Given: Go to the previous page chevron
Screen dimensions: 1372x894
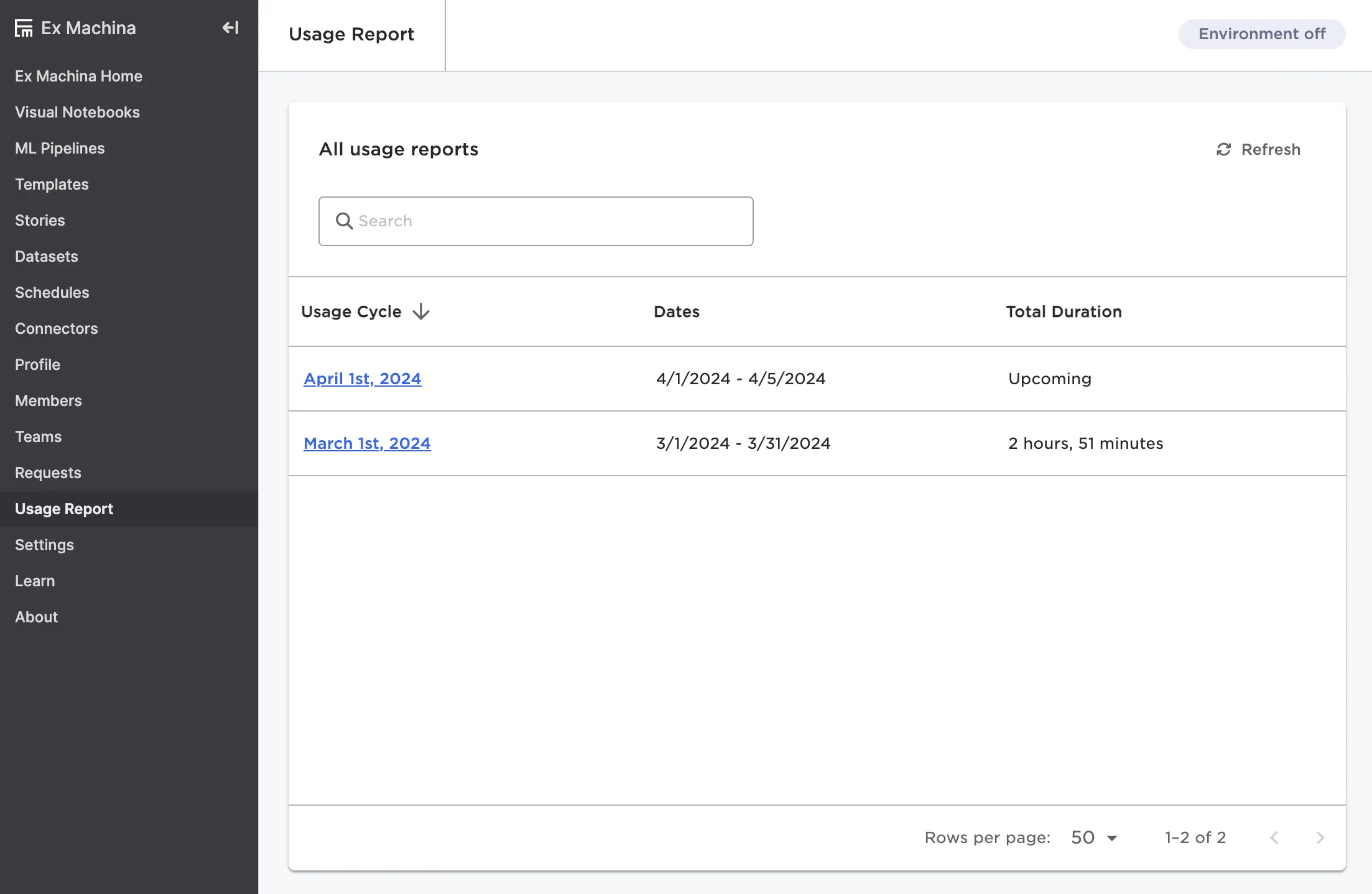Looking at the screenshot, I should coord(1274,837).
